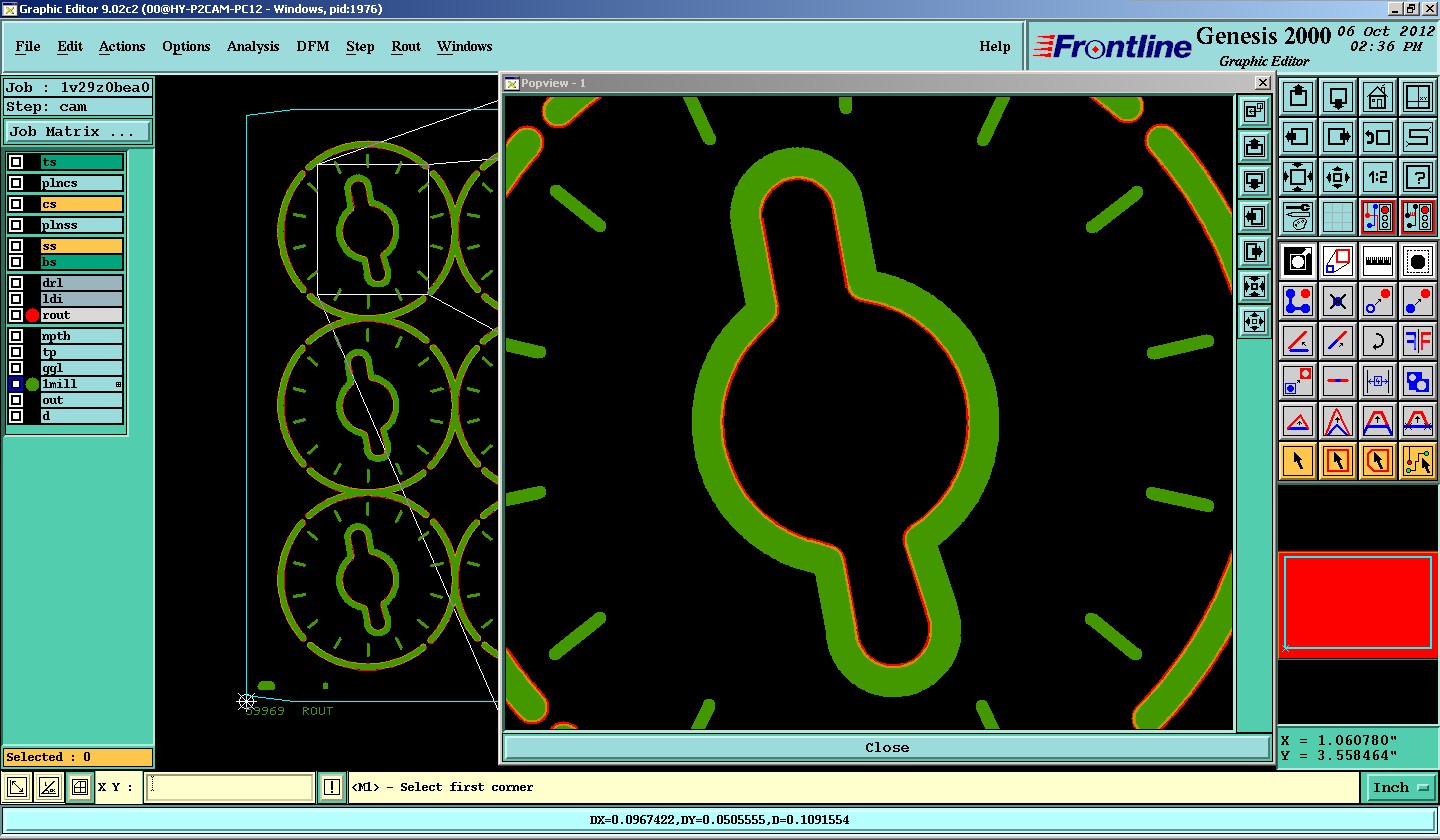Click the XY coordinate input field
Image resolution: width=1440 pixels, height=840 pixels.
coord(230,787)
